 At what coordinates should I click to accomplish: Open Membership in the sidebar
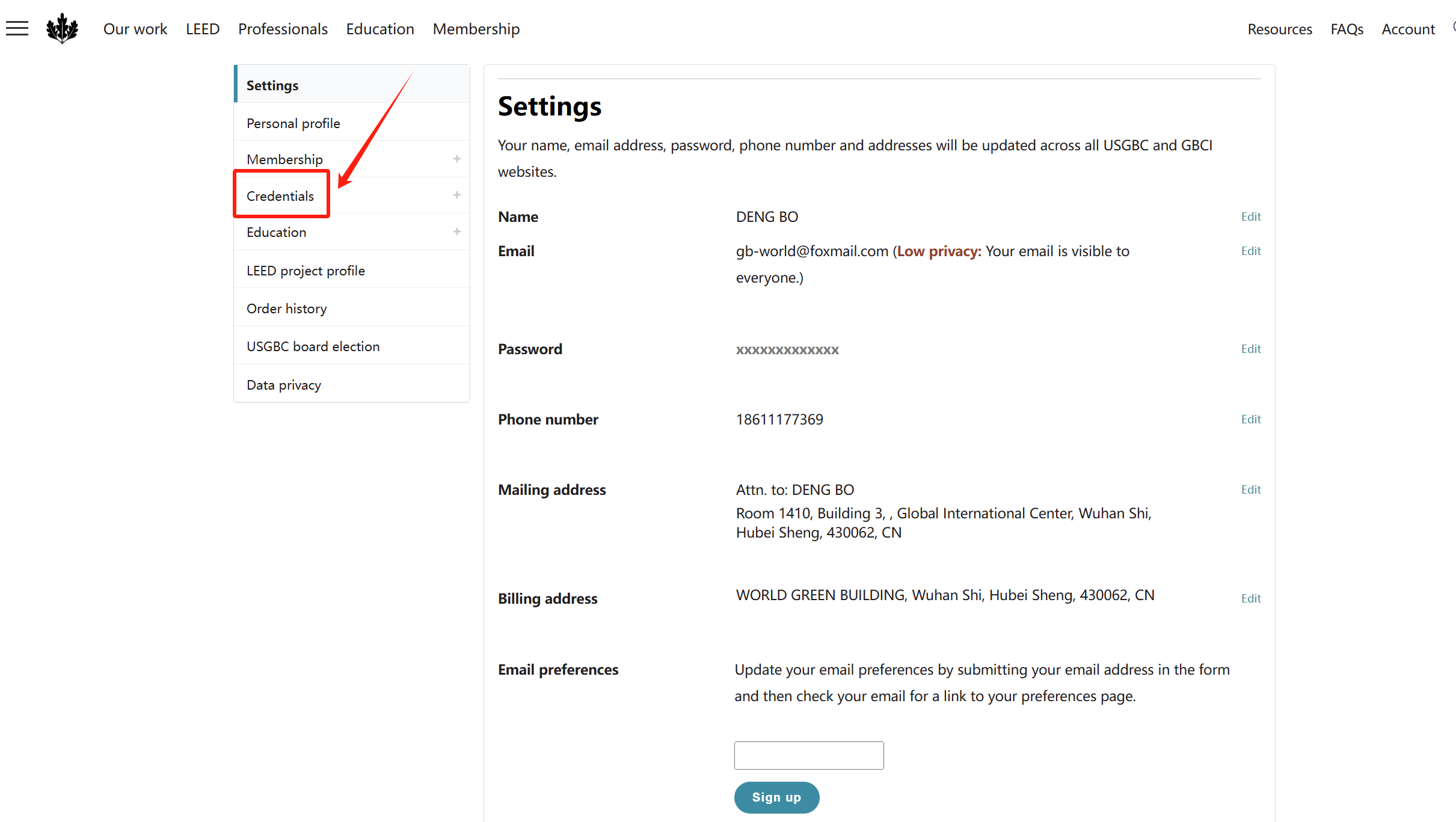point(284,159)
